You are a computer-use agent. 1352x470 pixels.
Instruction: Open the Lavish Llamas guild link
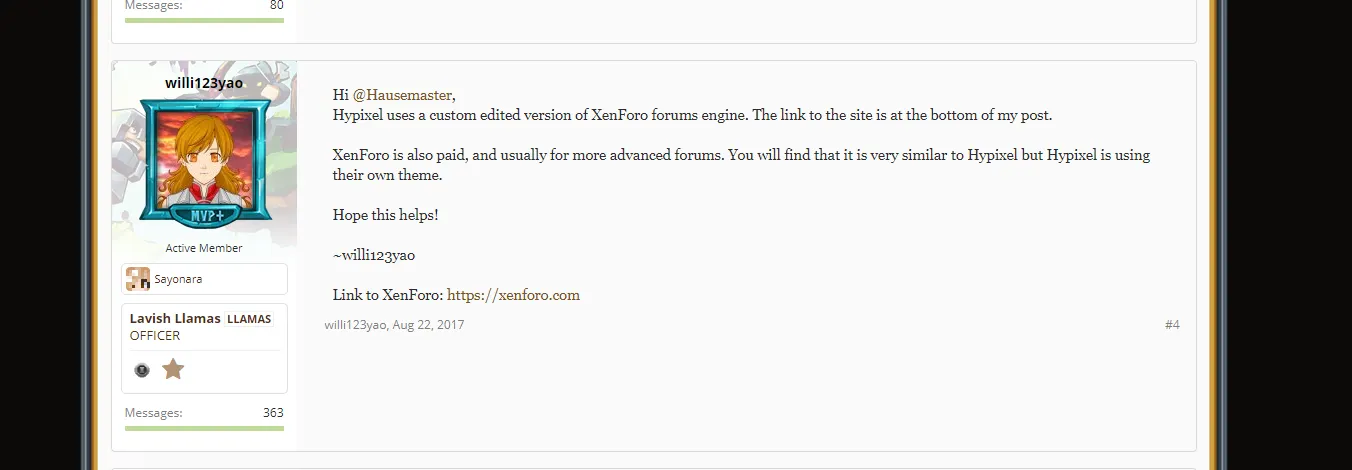pos(175,318)
